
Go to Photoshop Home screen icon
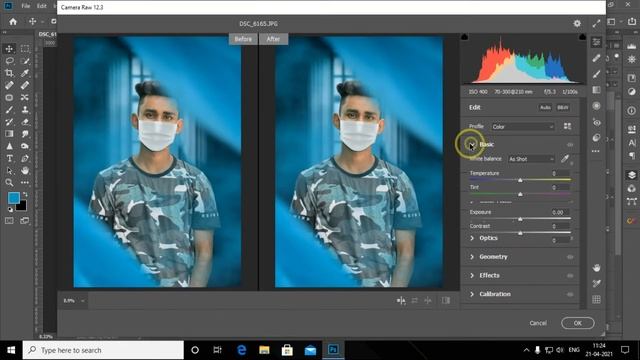(13, 21)
